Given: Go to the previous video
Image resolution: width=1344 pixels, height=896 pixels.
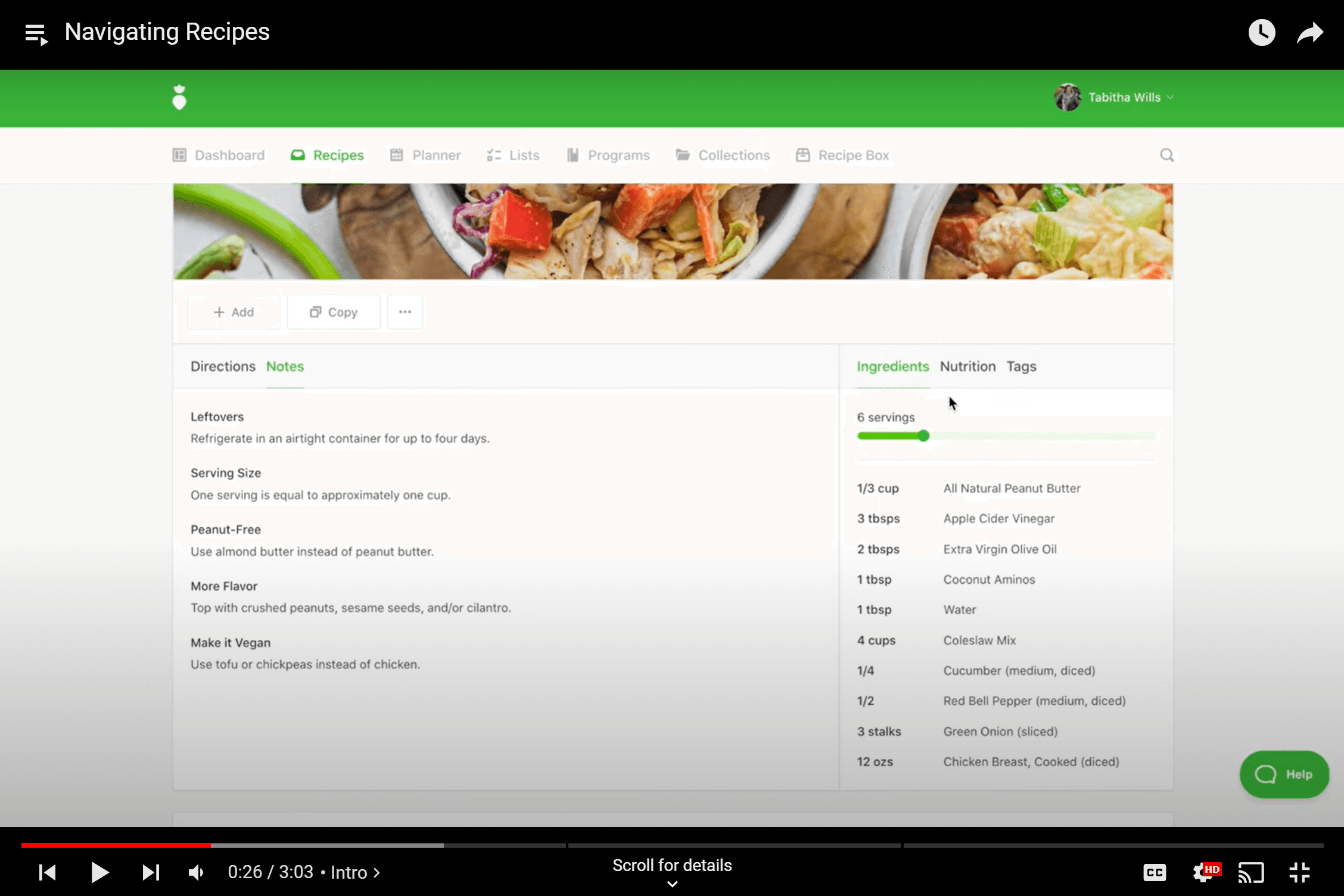Looking at the screenshot, I should [x=48, y=873].
